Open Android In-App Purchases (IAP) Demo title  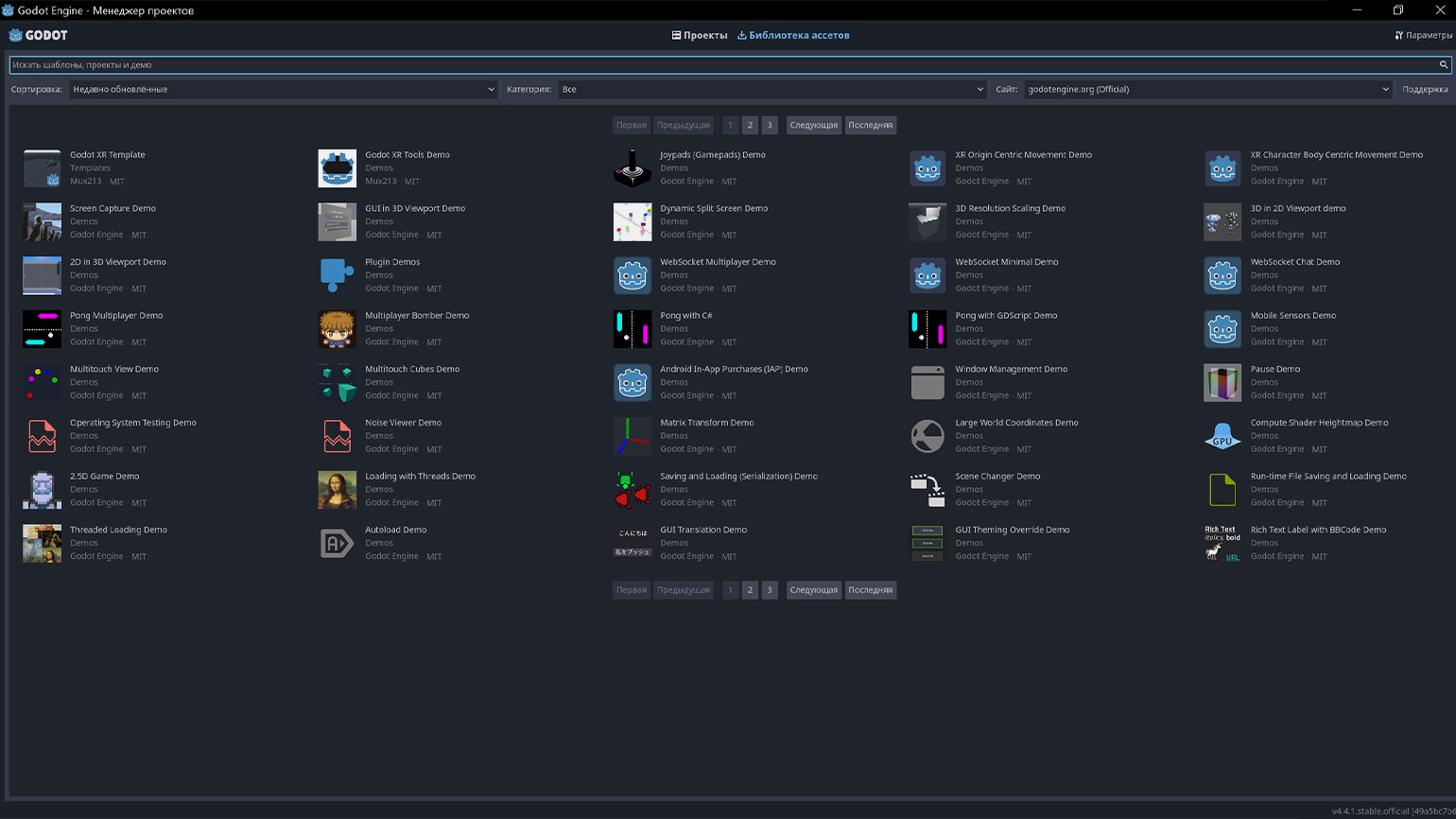(734, 370)
